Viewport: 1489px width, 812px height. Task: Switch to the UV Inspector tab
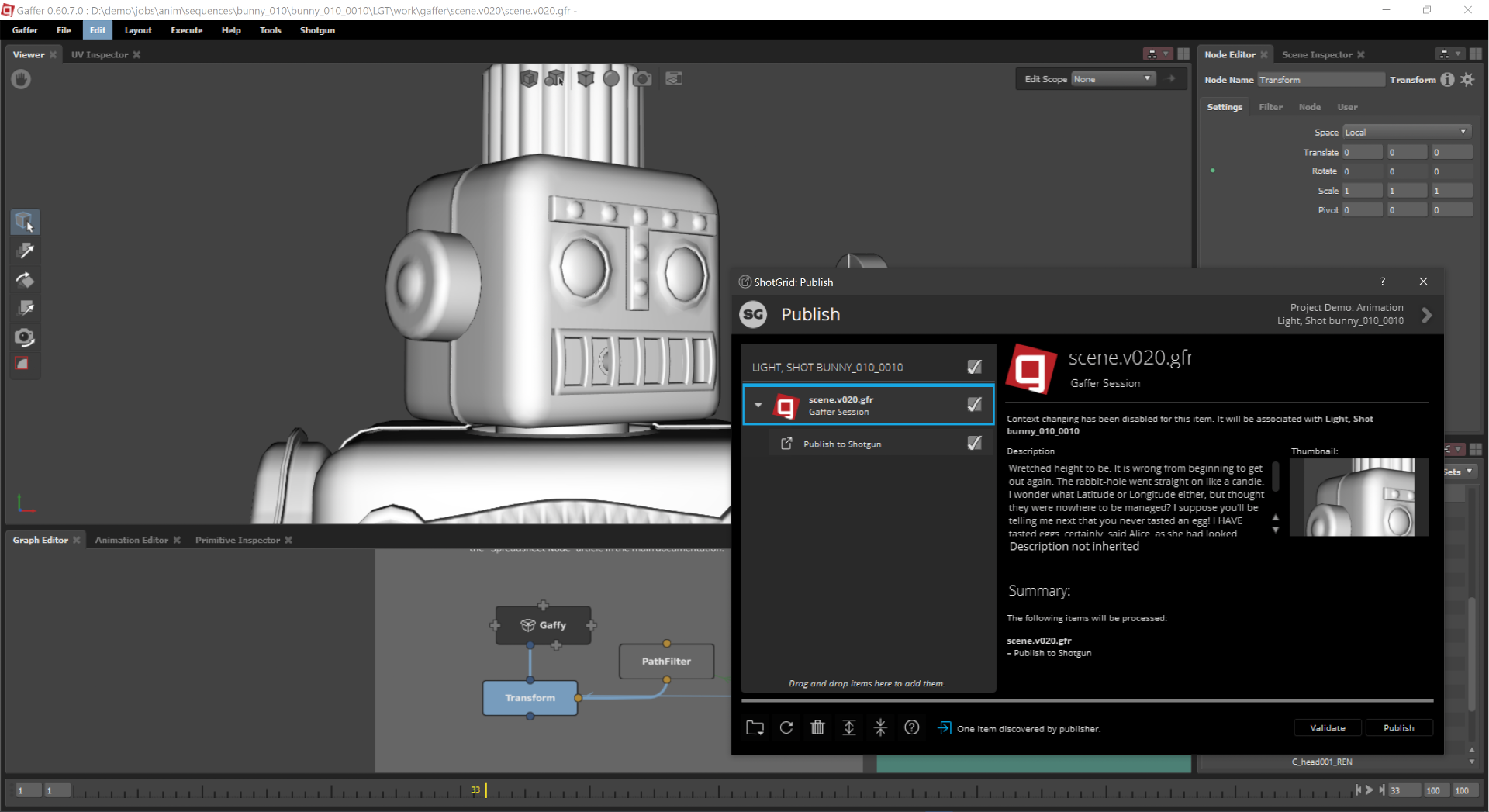point(100,54)
